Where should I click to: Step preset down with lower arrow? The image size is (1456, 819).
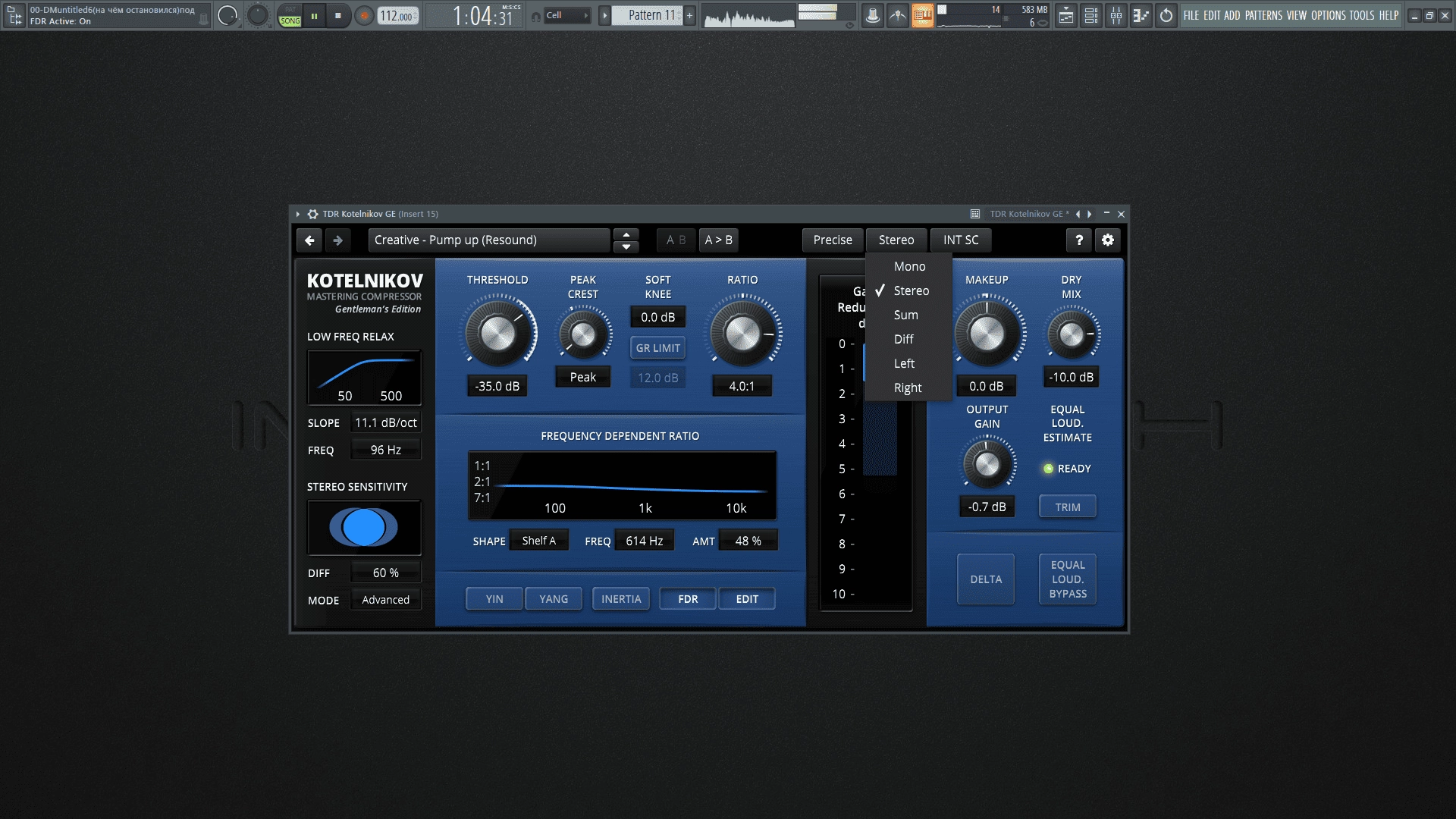pyautogui.click(x=626, y=246)
